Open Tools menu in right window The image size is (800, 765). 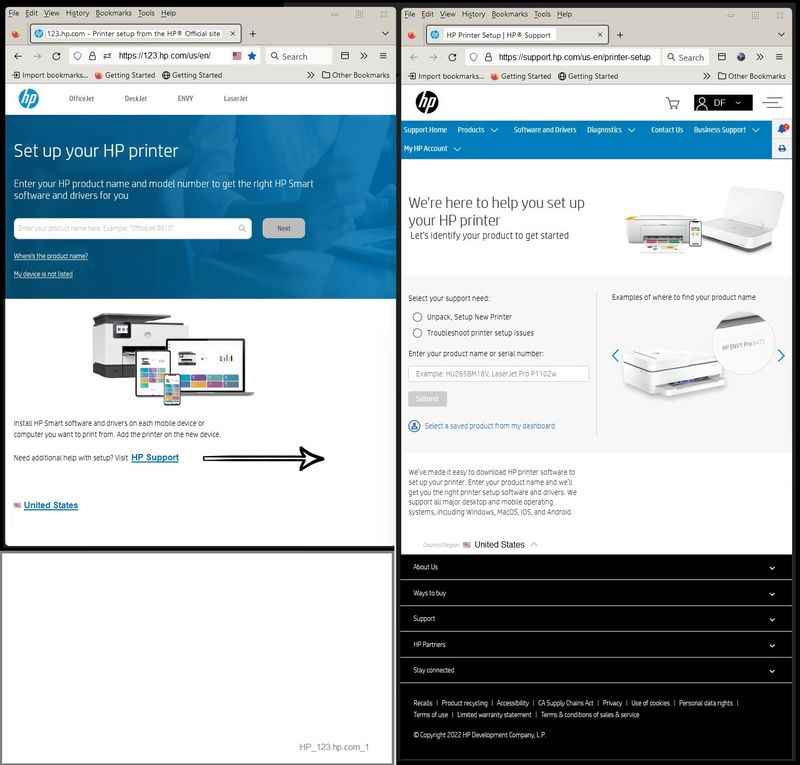click(x=542, y=14)
